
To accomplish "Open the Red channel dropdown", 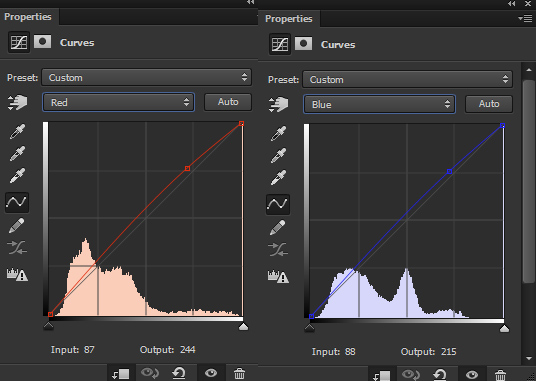I will coord(119,102).
